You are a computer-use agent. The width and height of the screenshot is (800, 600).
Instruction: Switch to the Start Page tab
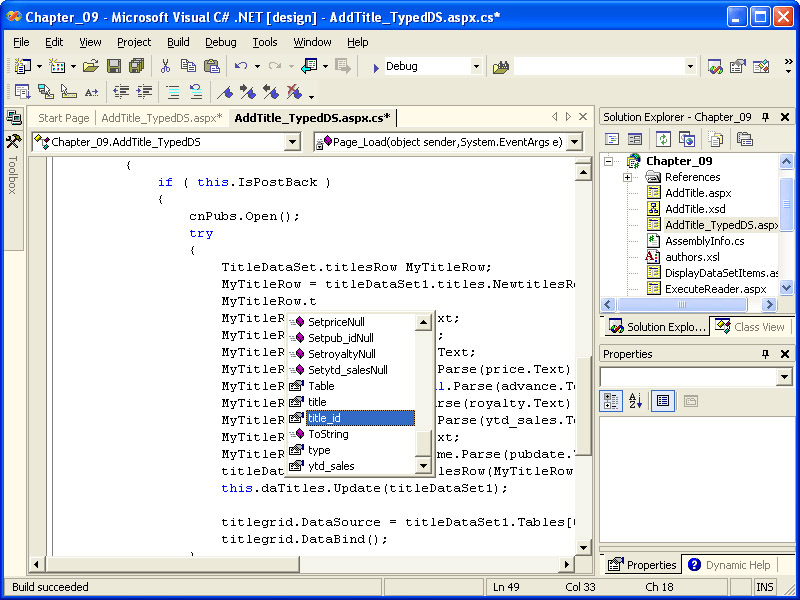tap(63, 118)
